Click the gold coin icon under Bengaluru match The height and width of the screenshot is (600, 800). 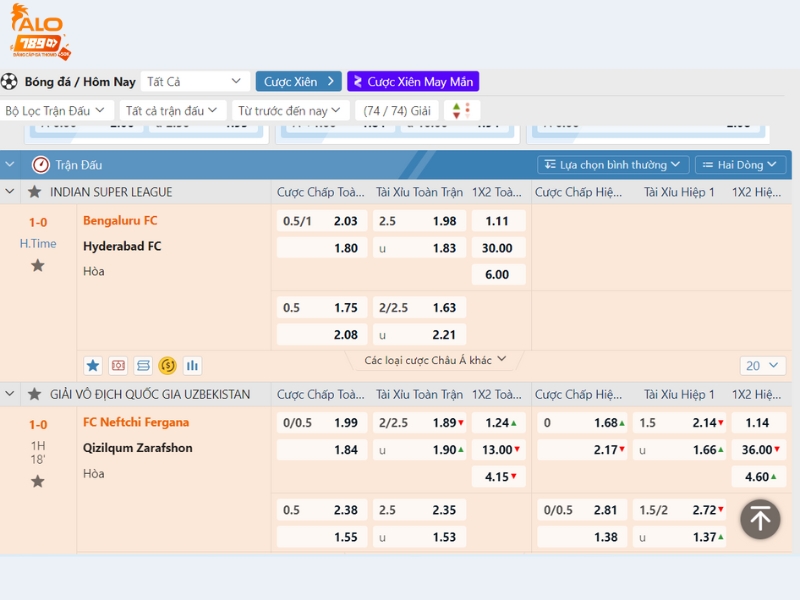pos(167,365)
